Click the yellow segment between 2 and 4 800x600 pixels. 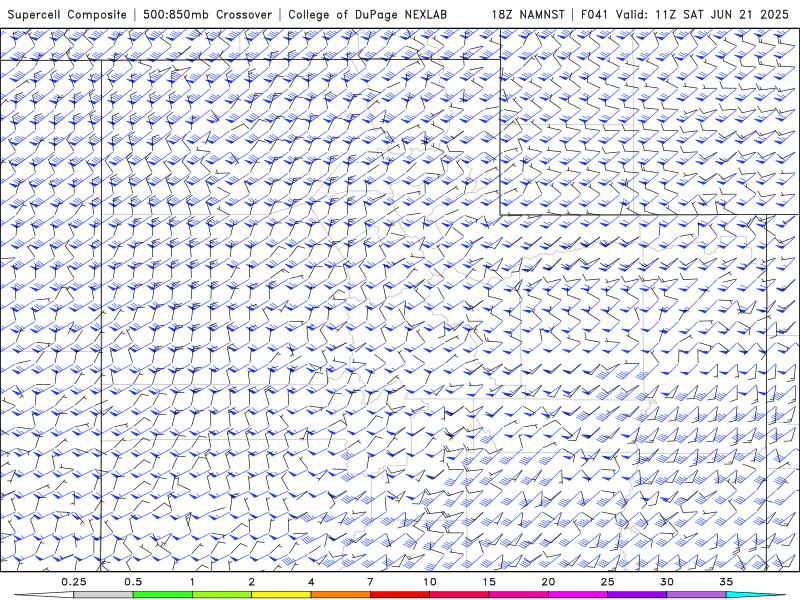(x=281, y=595)
